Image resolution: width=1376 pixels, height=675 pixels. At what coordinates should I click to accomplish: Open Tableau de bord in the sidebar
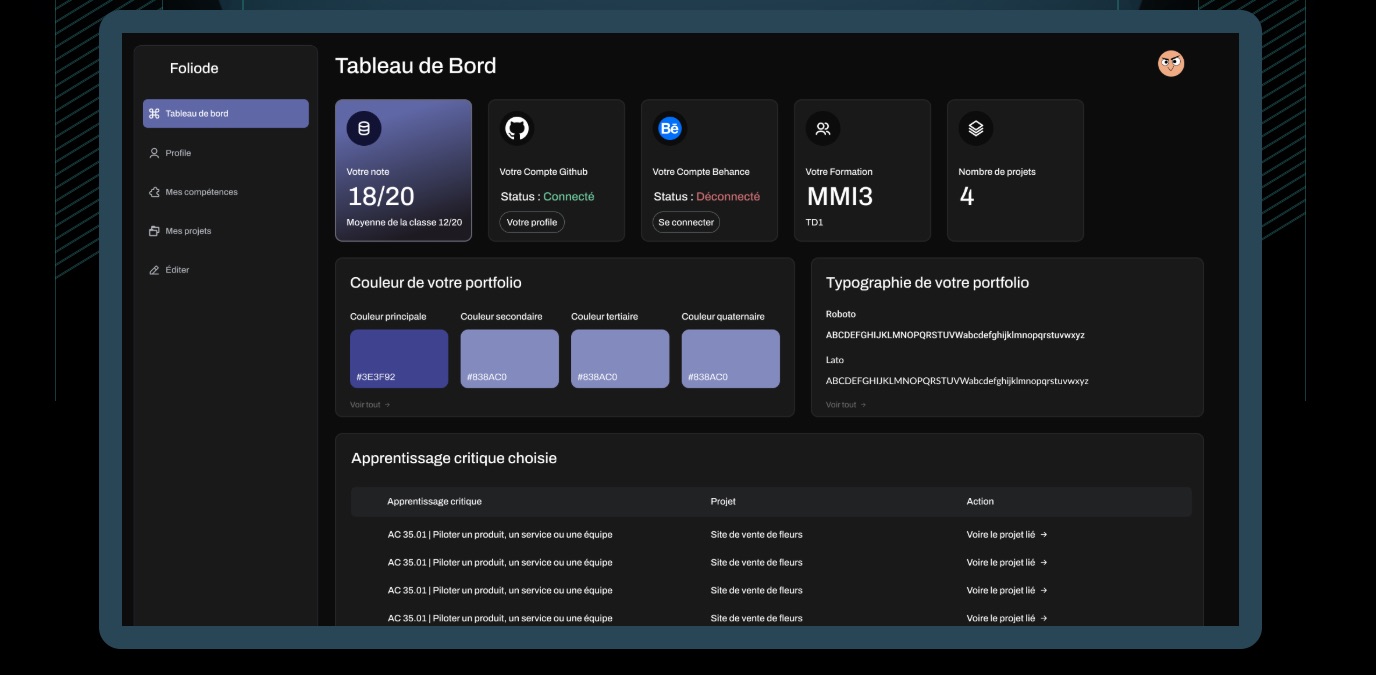(225, 114)
